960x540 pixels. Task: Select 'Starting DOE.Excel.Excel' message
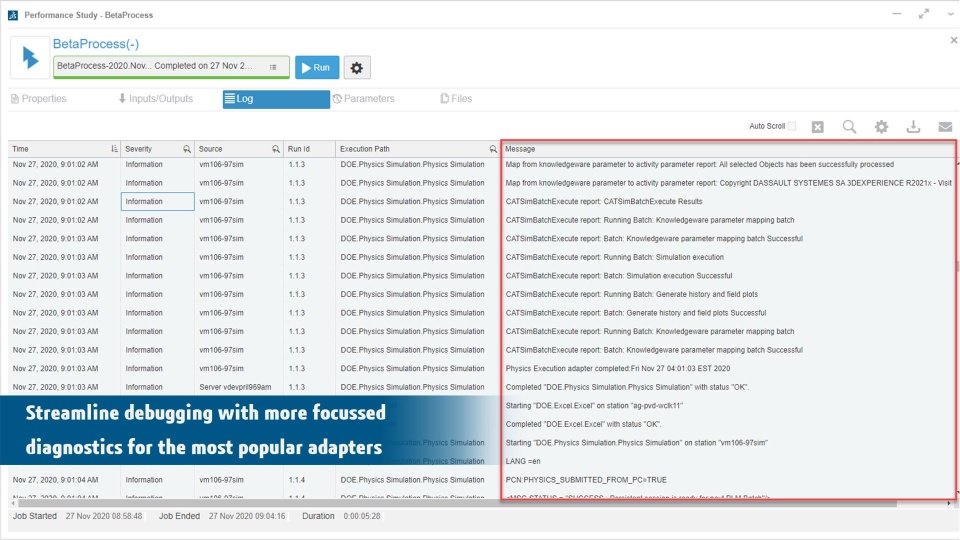(x=594, y=405)
